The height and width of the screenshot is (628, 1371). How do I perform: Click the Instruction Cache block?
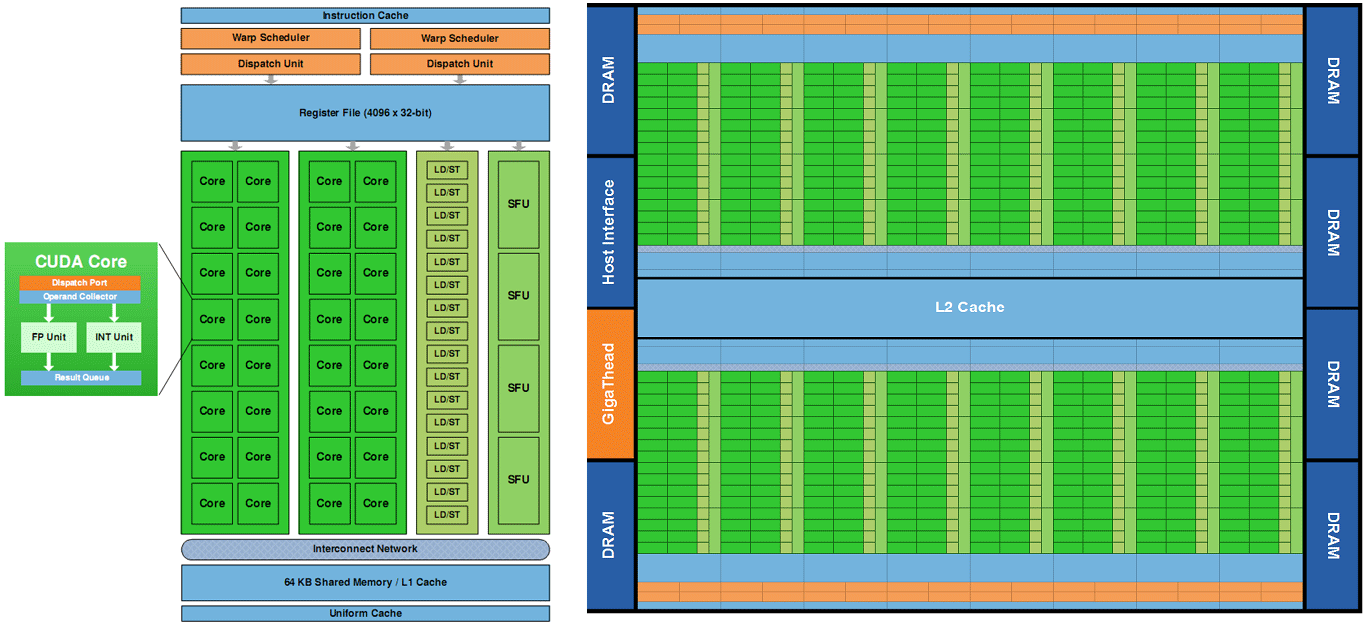pyautogui.click(x=365, y=16)
